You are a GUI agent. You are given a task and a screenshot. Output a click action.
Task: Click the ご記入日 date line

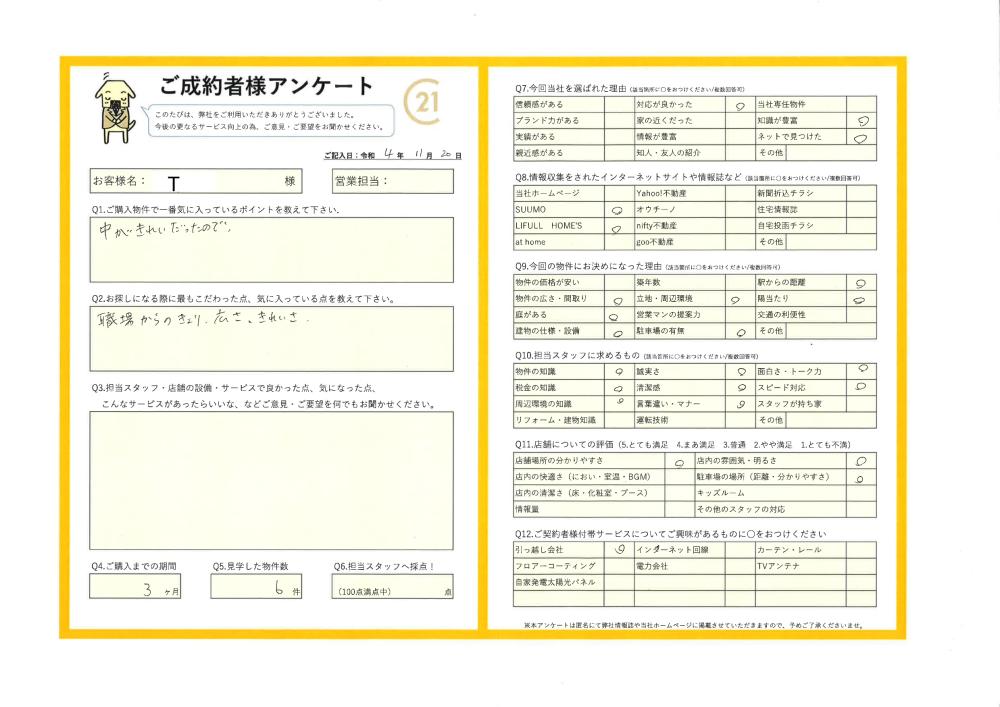tap(393, 155)
